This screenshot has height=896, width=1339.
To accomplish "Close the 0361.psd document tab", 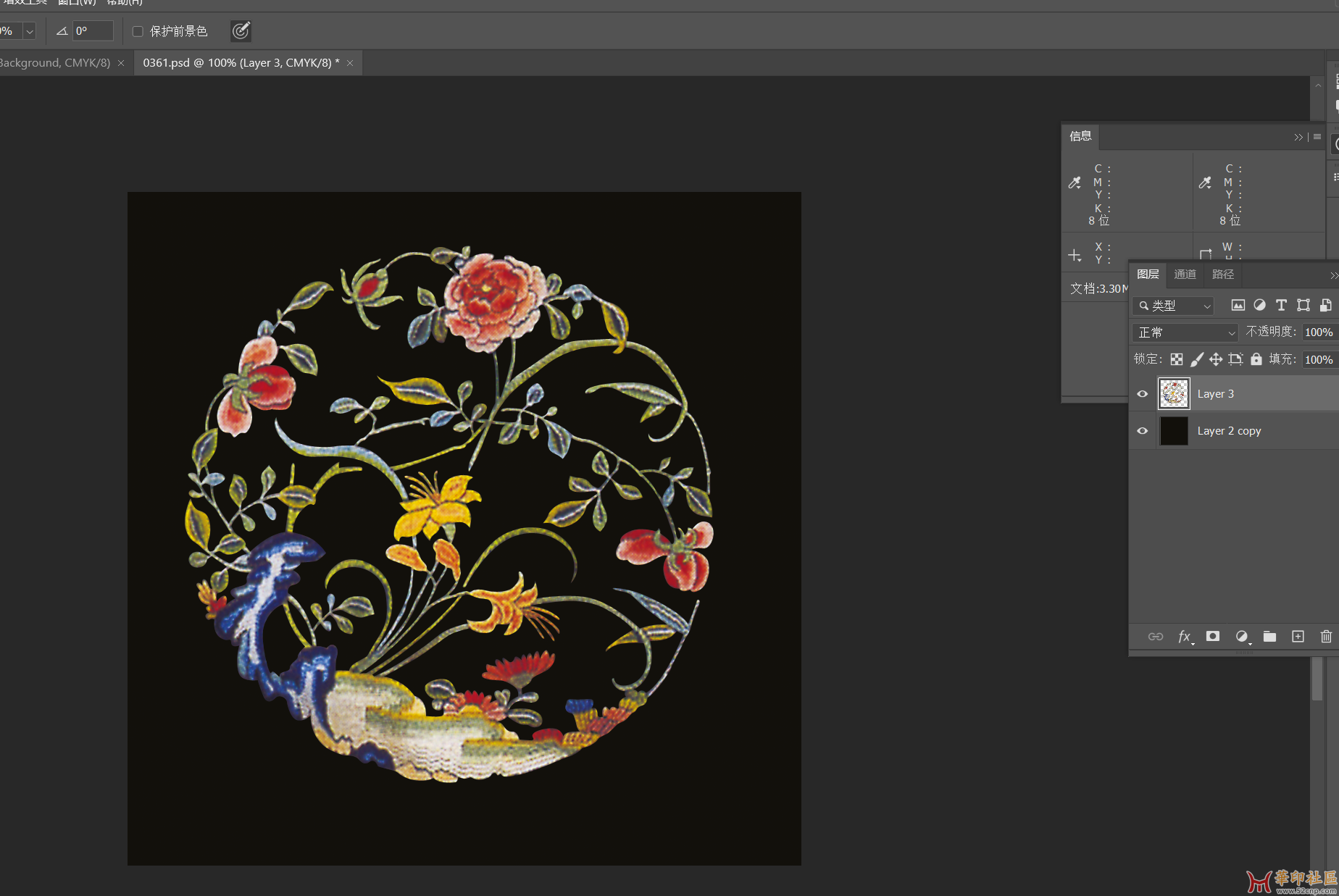I will coord(350,63).
